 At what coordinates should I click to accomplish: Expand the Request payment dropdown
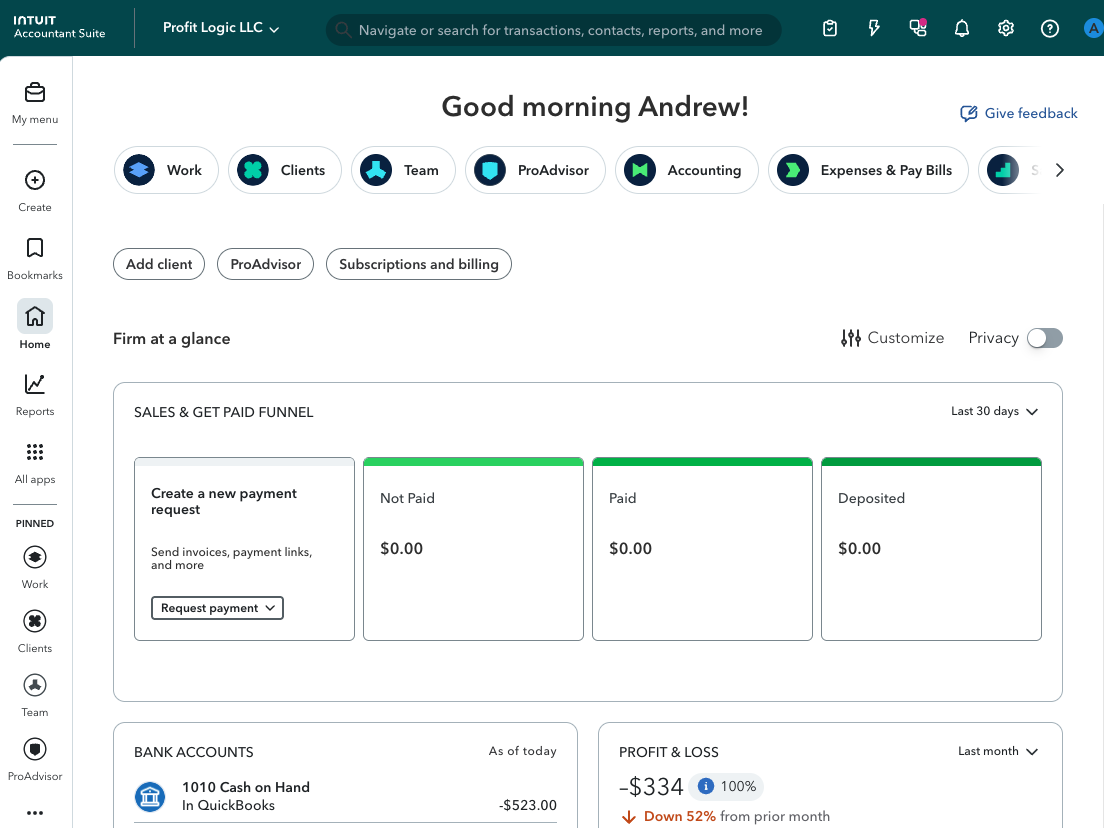(217, 607)
